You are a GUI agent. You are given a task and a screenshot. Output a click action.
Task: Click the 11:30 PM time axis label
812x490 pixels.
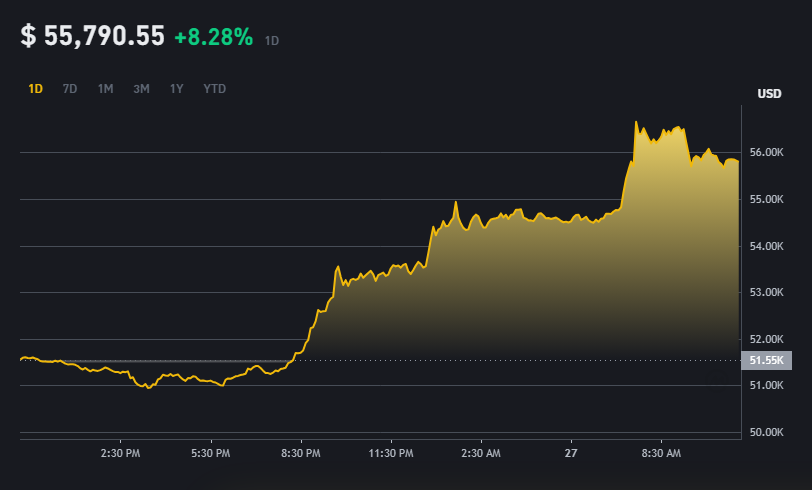[391, 454]
